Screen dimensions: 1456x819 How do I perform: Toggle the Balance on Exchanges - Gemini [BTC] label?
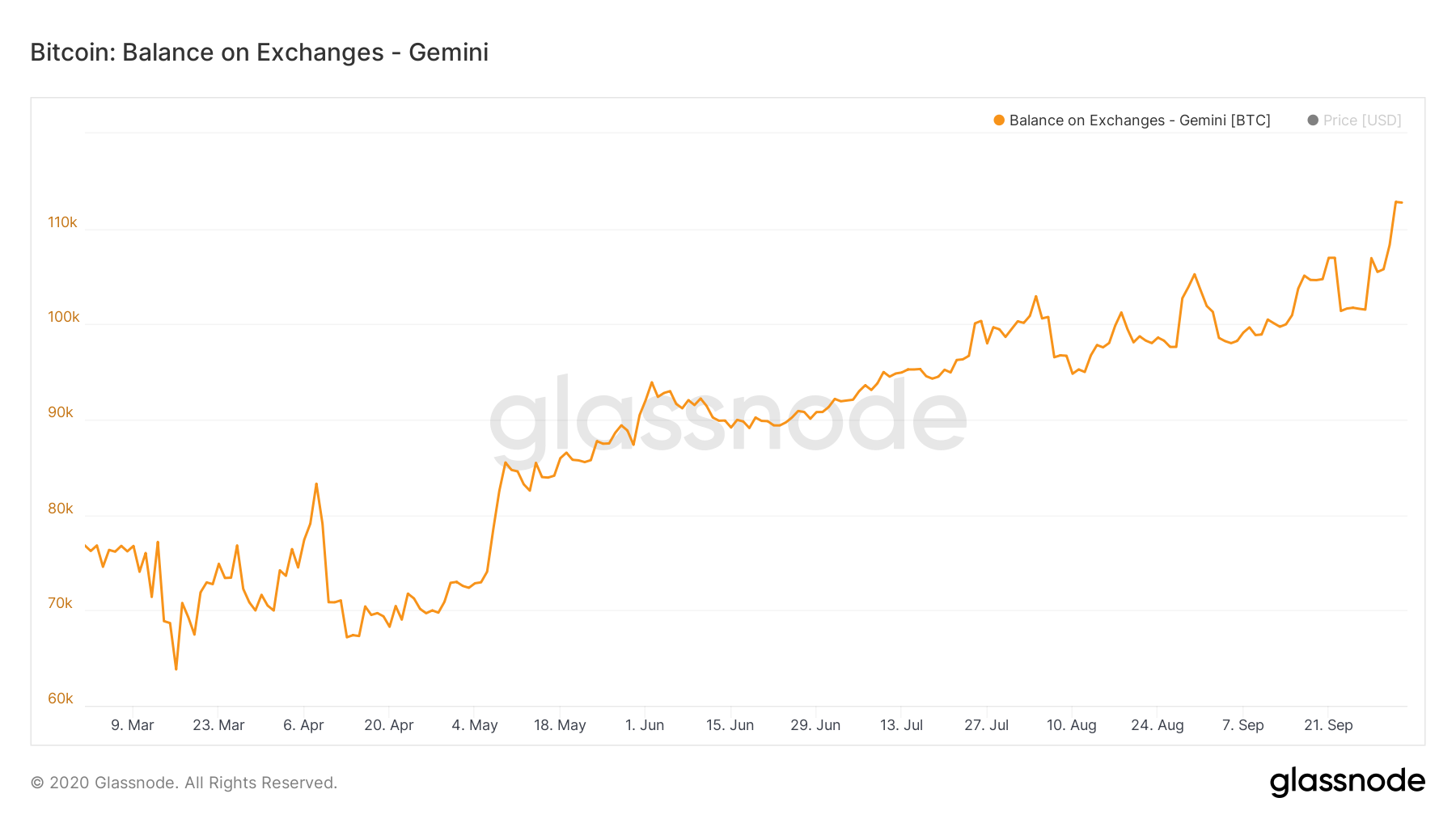click(1139, 120)
